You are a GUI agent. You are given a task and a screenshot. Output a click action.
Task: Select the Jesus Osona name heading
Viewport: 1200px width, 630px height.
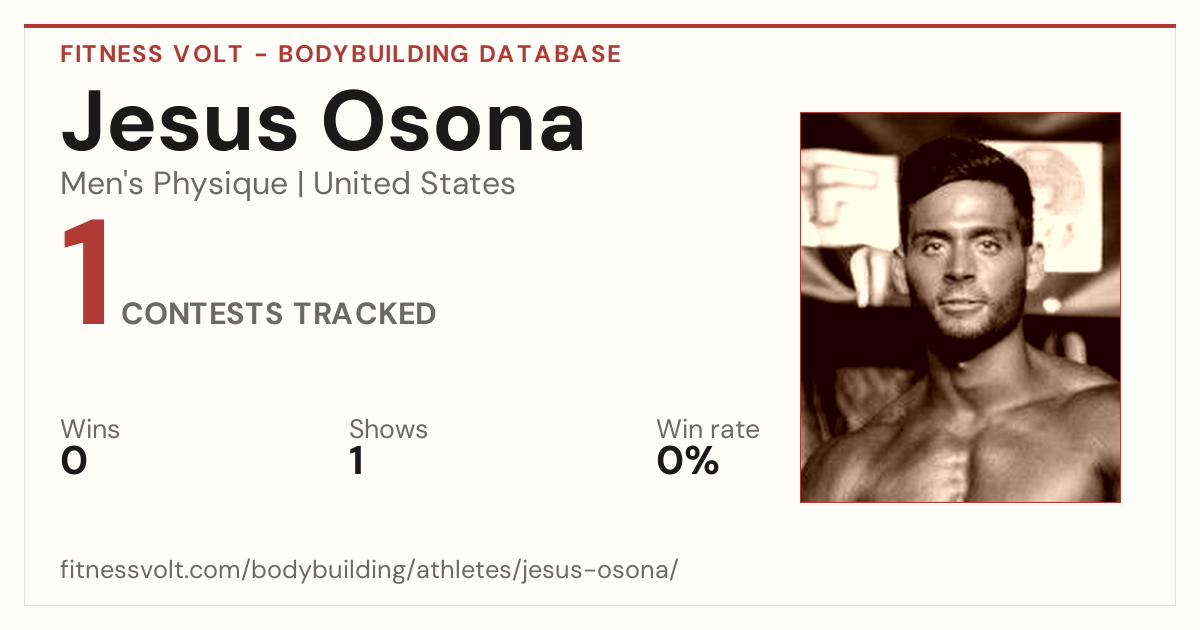[x=323, y=121]
